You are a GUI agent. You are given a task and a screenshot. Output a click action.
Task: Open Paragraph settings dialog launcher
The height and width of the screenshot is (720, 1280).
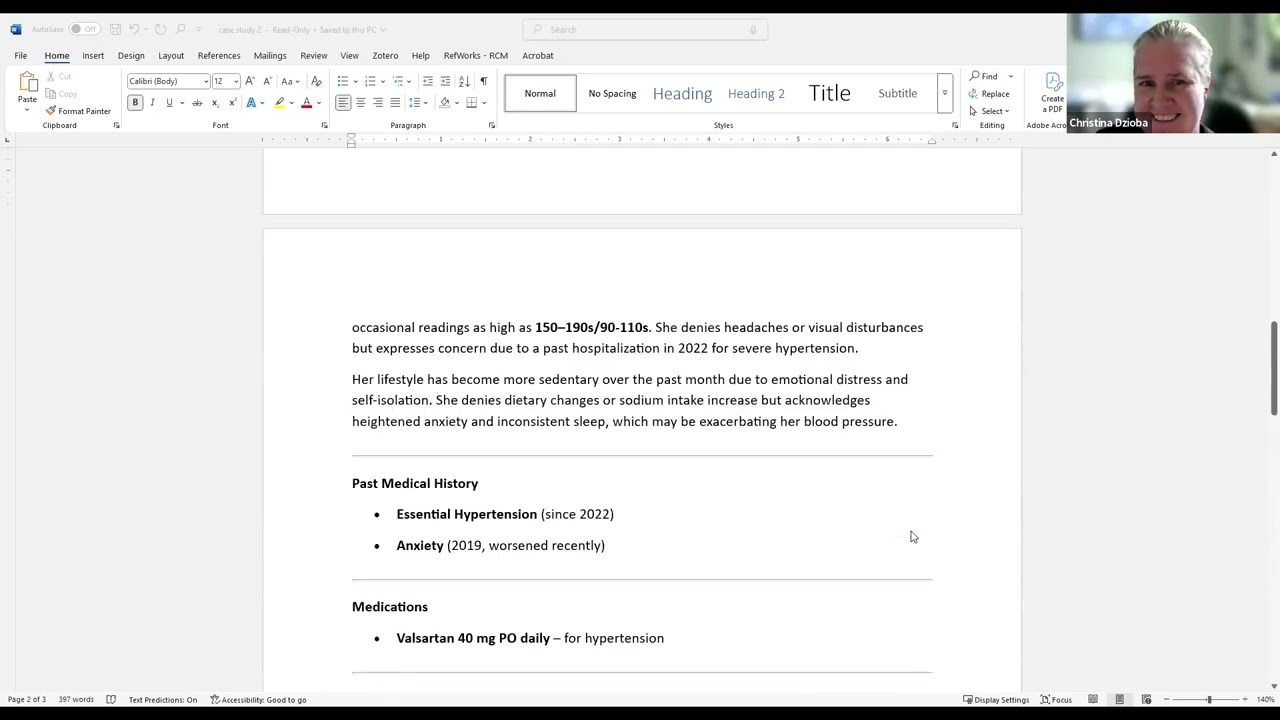[491, 125]
